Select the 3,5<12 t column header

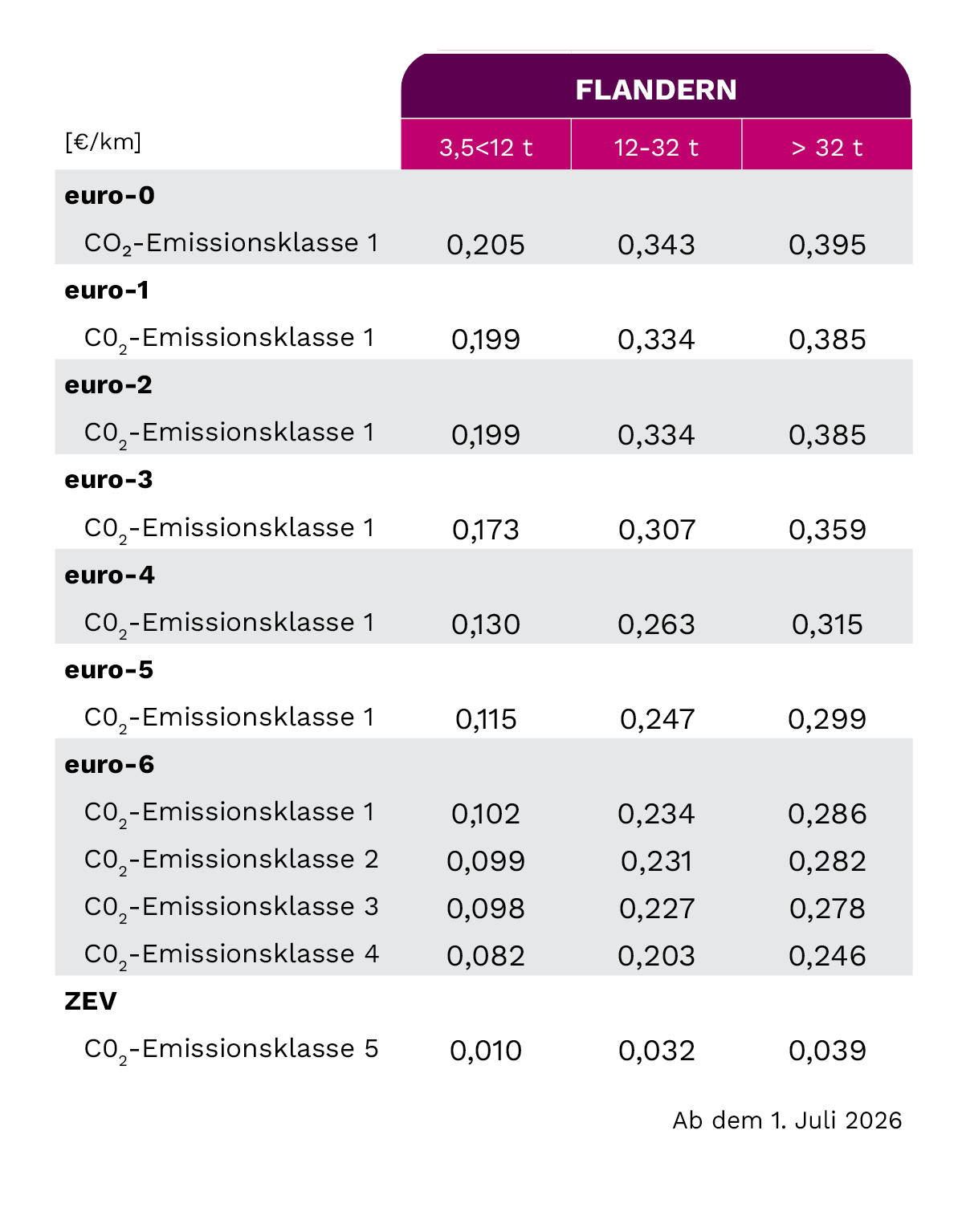[x=486, y=148]
